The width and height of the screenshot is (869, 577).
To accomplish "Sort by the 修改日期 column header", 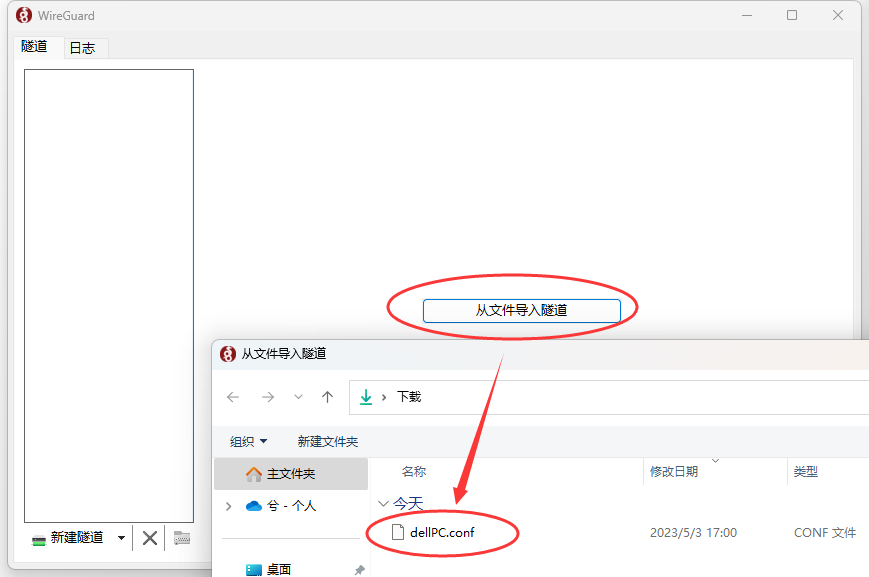I will coord(674,472).
